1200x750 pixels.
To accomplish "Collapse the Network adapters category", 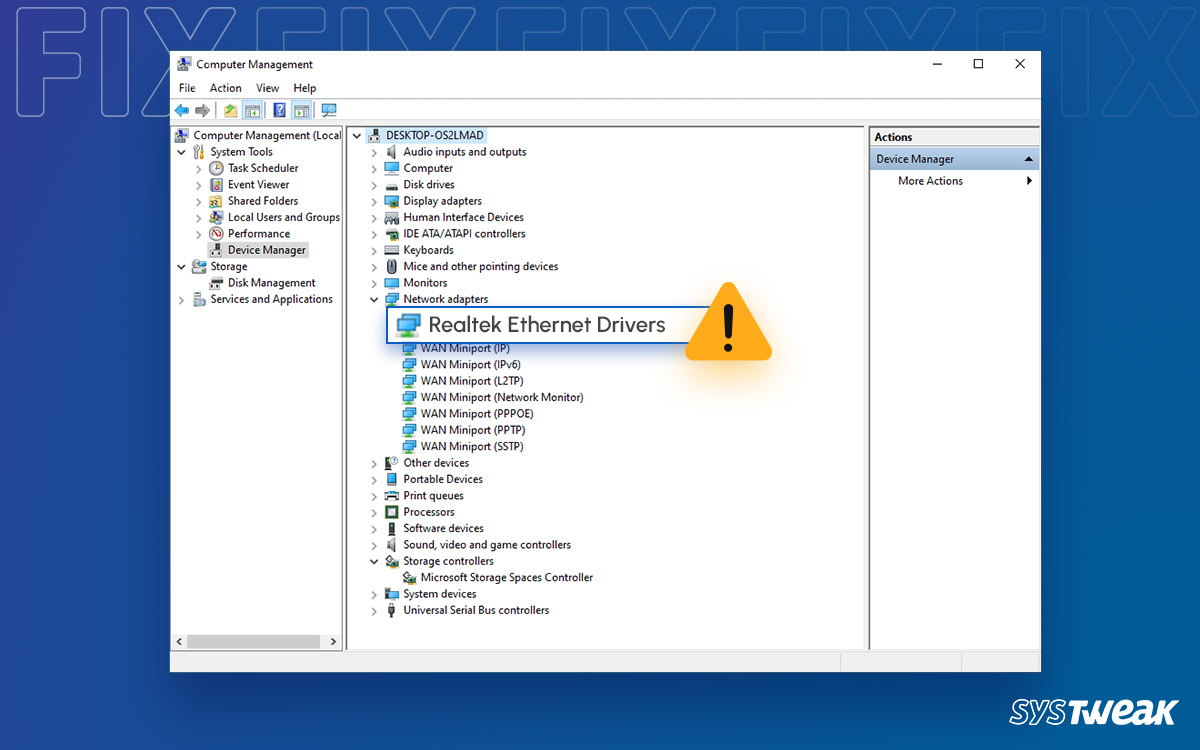I will click(375, 298).
